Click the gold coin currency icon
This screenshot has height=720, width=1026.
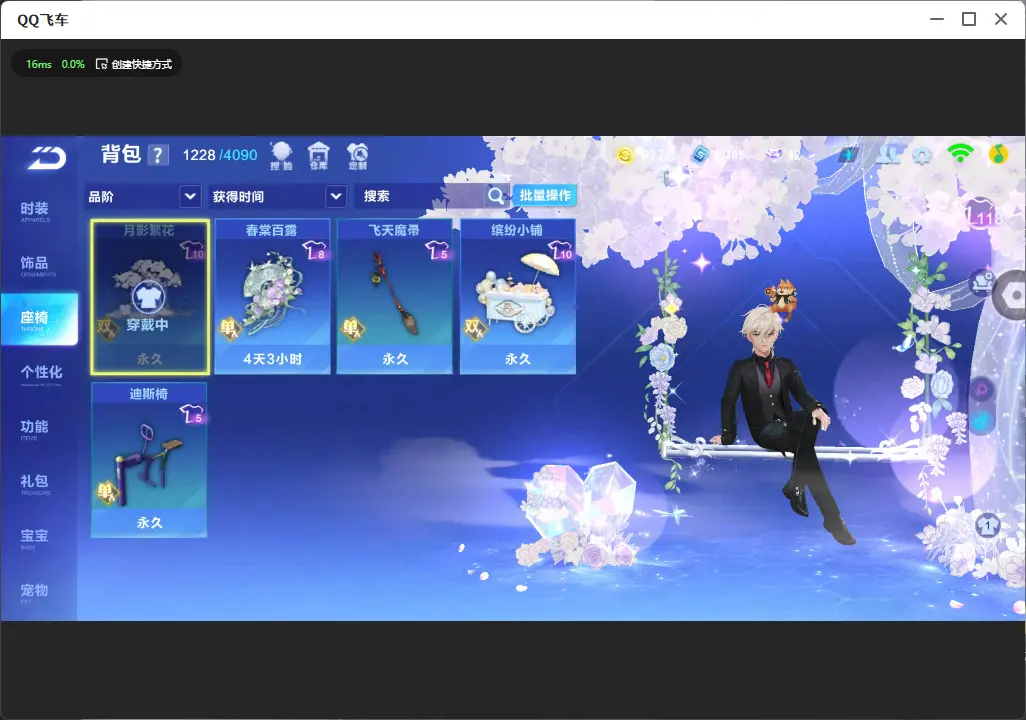point(625,155)
